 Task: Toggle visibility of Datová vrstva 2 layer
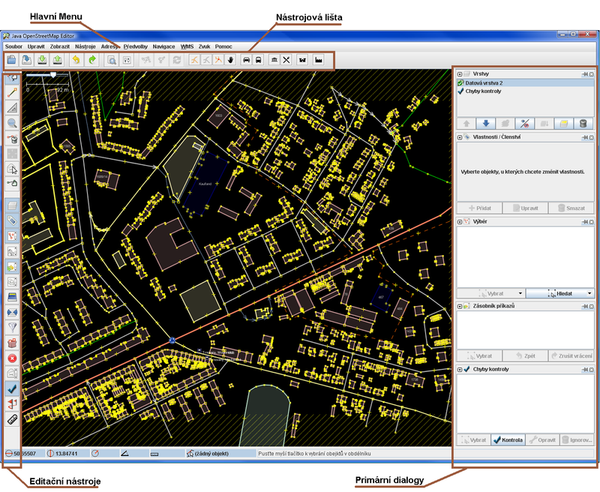460,83
